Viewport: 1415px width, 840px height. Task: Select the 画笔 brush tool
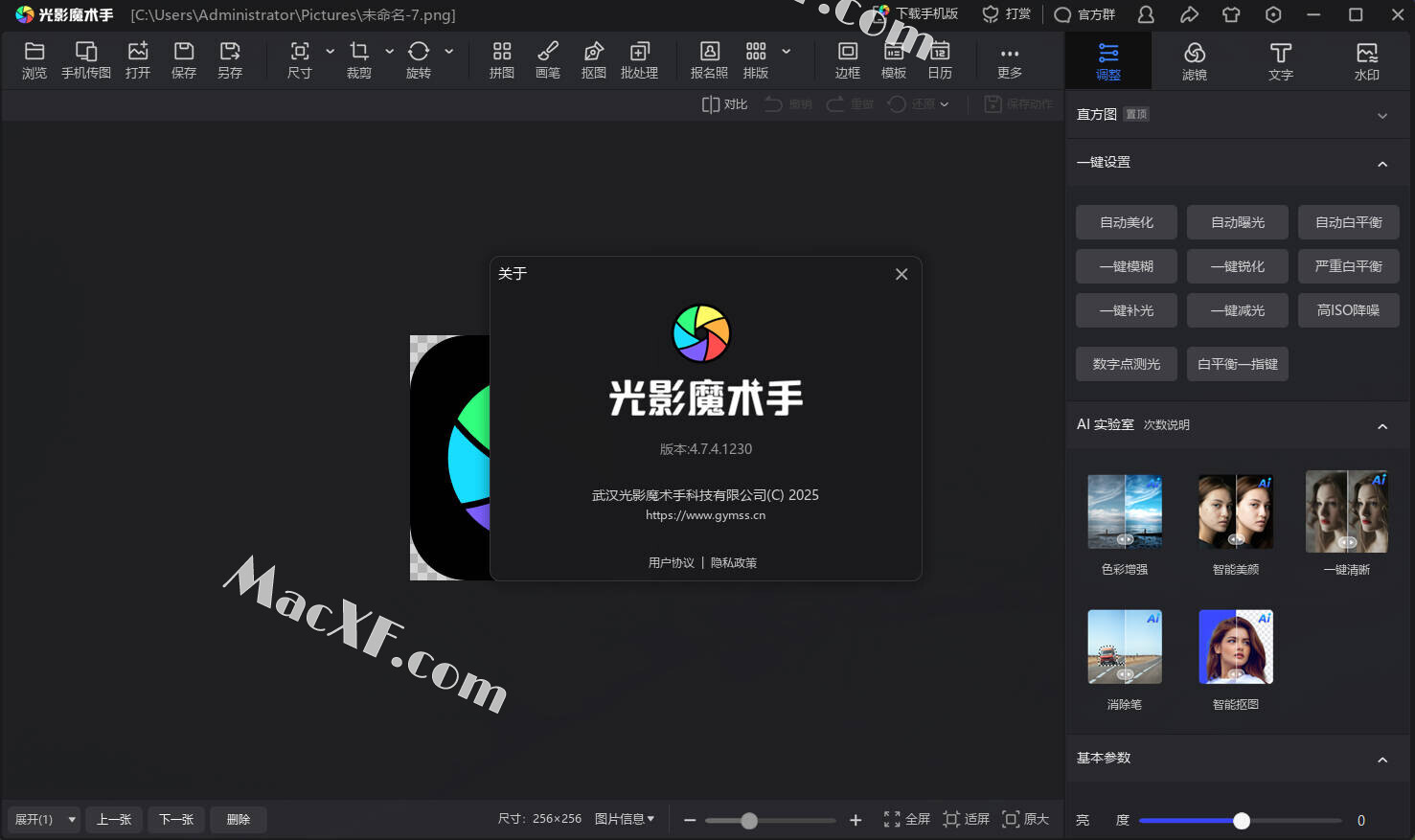(547, 60)
